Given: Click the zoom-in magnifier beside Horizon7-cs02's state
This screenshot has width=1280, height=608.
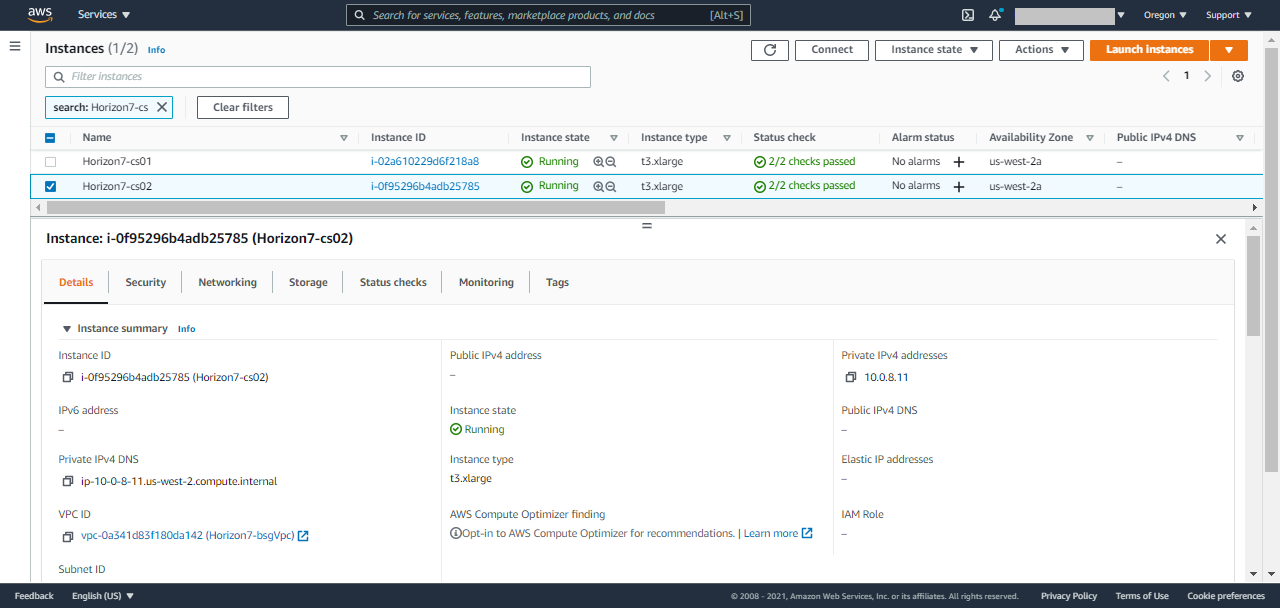Looking at the screenshot, I should pyautogui.click(x=596, y=186).
